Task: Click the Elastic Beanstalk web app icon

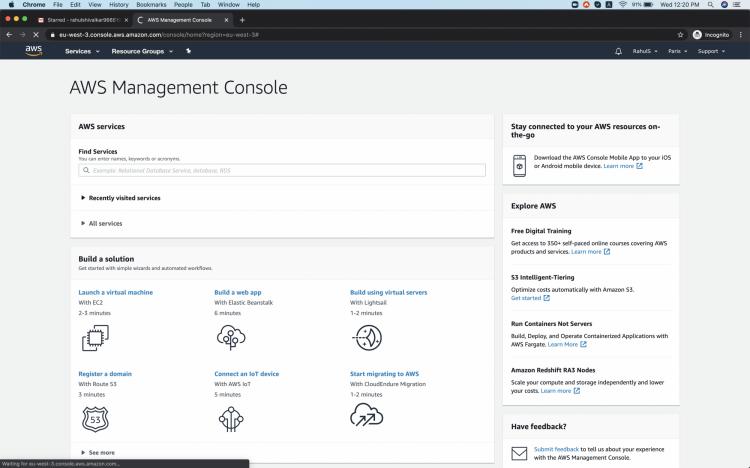Action: pos(230,338)
